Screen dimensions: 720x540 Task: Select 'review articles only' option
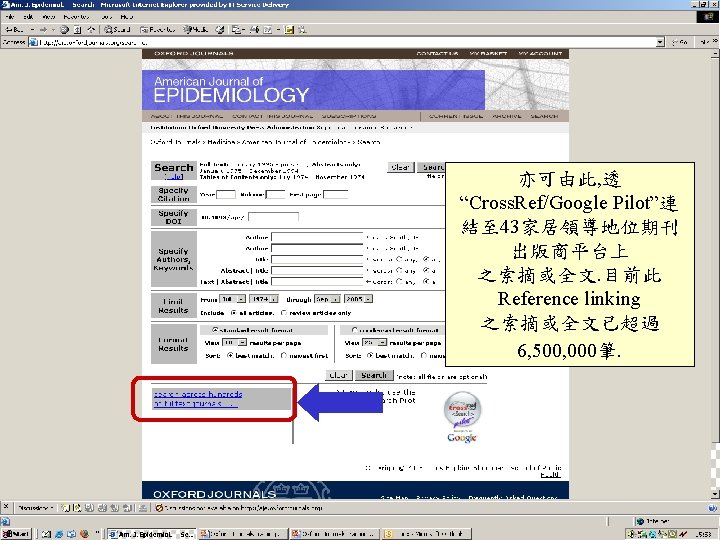click(284, 313)
